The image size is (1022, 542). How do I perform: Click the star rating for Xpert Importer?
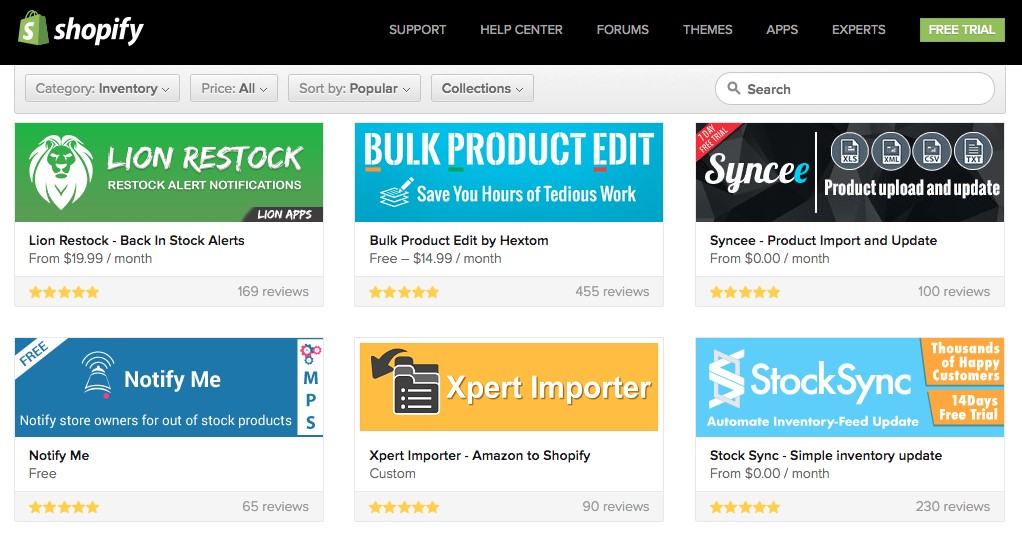[x=404, y=507]
